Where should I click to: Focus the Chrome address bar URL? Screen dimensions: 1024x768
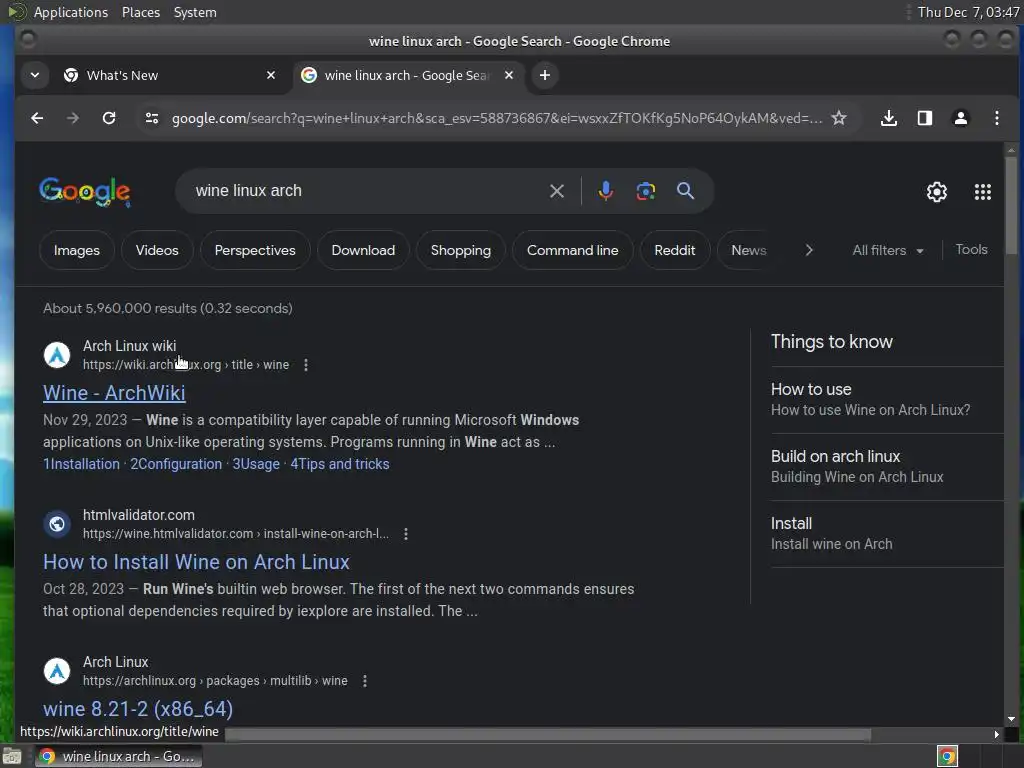point(496,118)
